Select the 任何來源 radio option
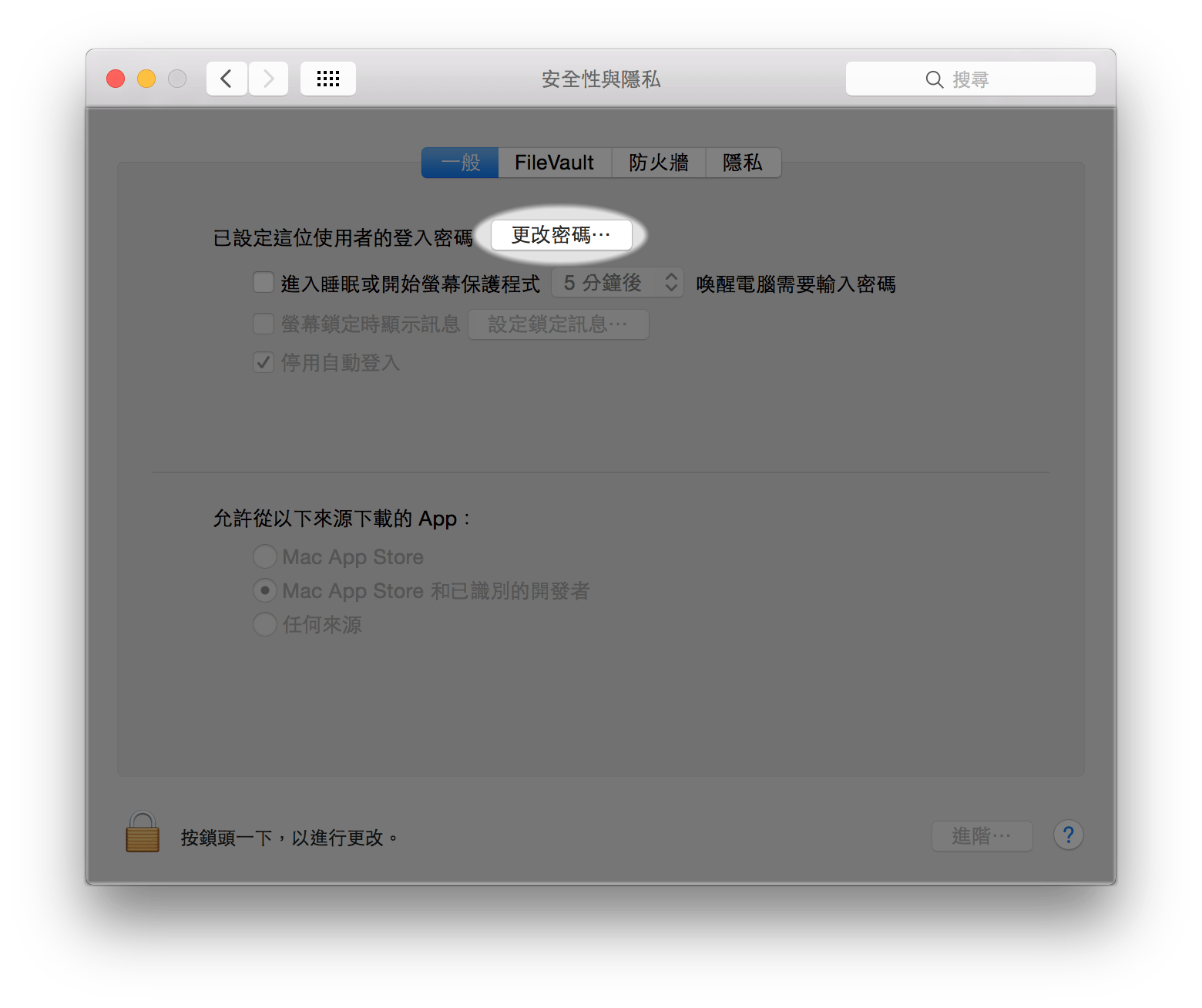 click(265, 624)
